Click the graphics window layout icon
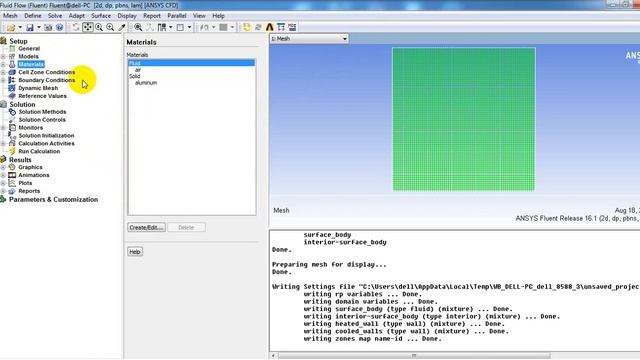This screenshot has height=360, width=640. (x=180, y=27)
